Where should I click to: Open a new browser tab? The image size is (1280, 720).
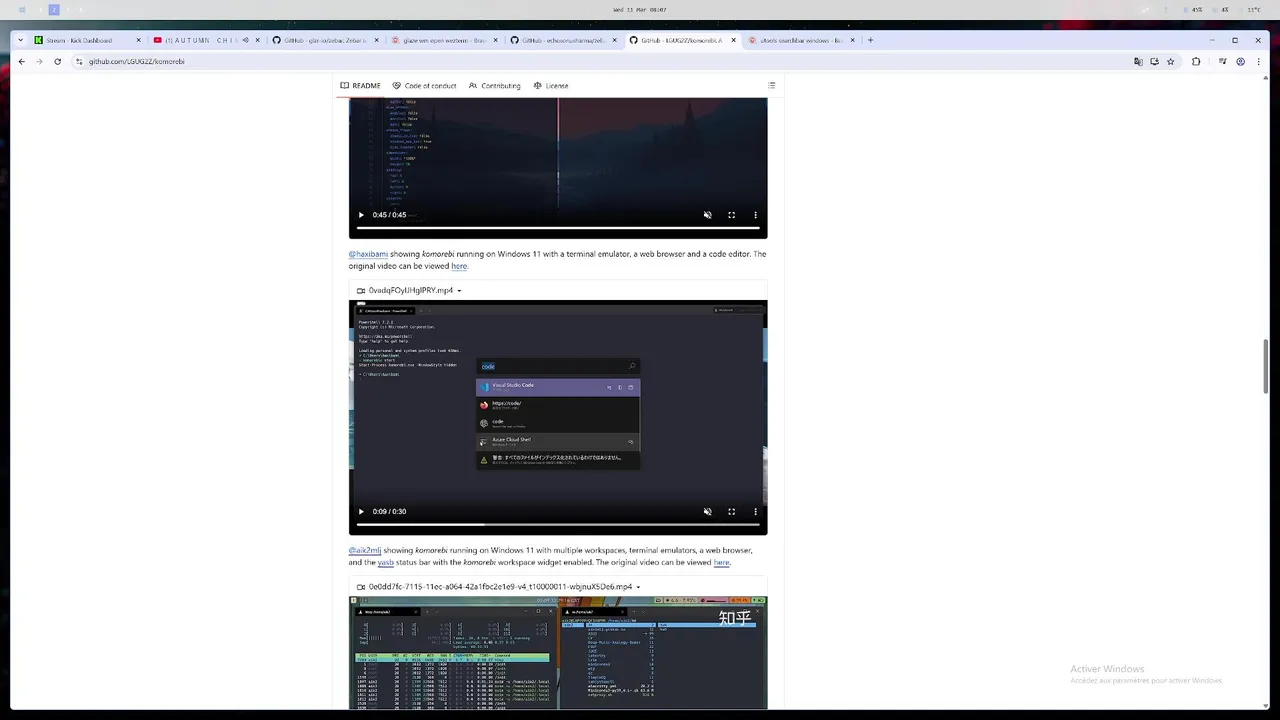(870, 40)
